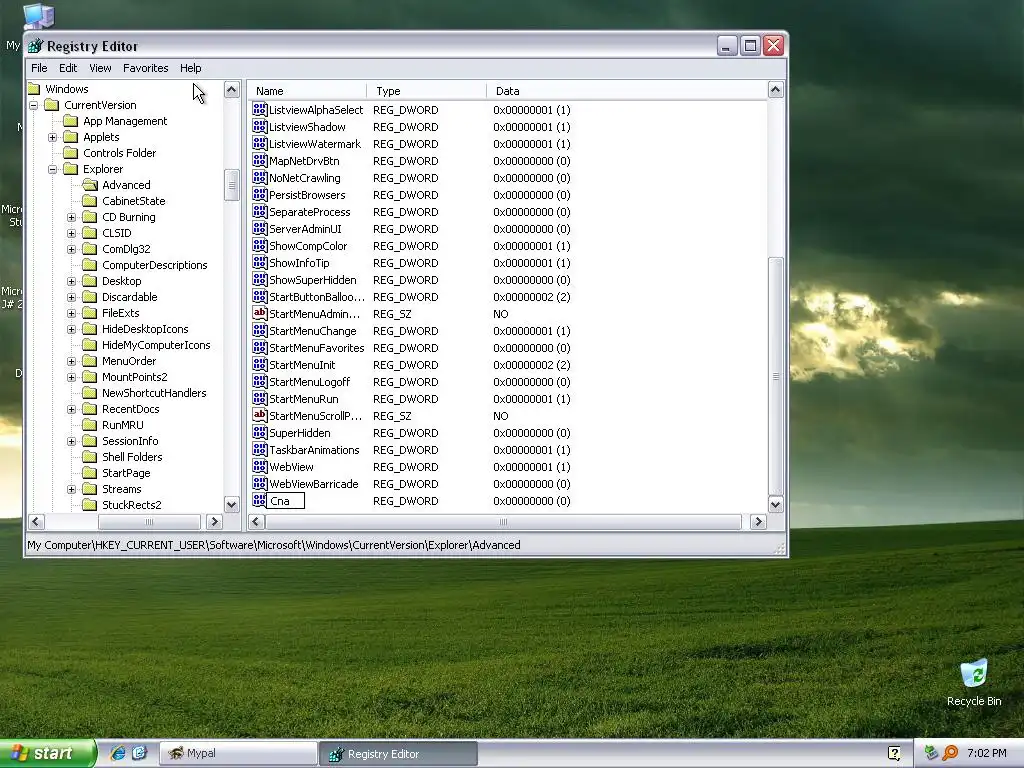Viewport: 1024px width, 768px height.
Task: Expand the CD Burning node
Action: (x=71, y=217)
